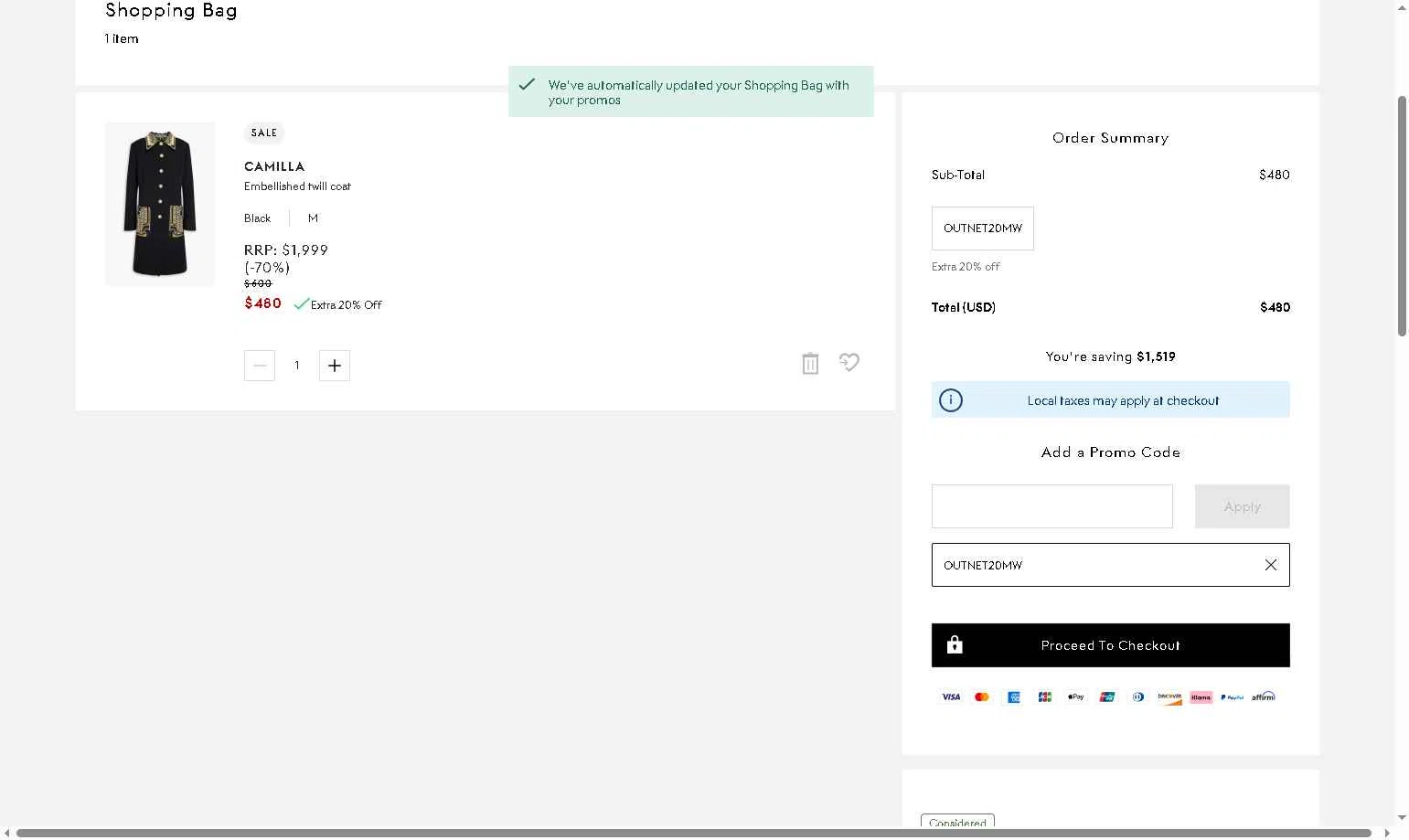Click the SALE badge on the item

click(x=264, y=133)
